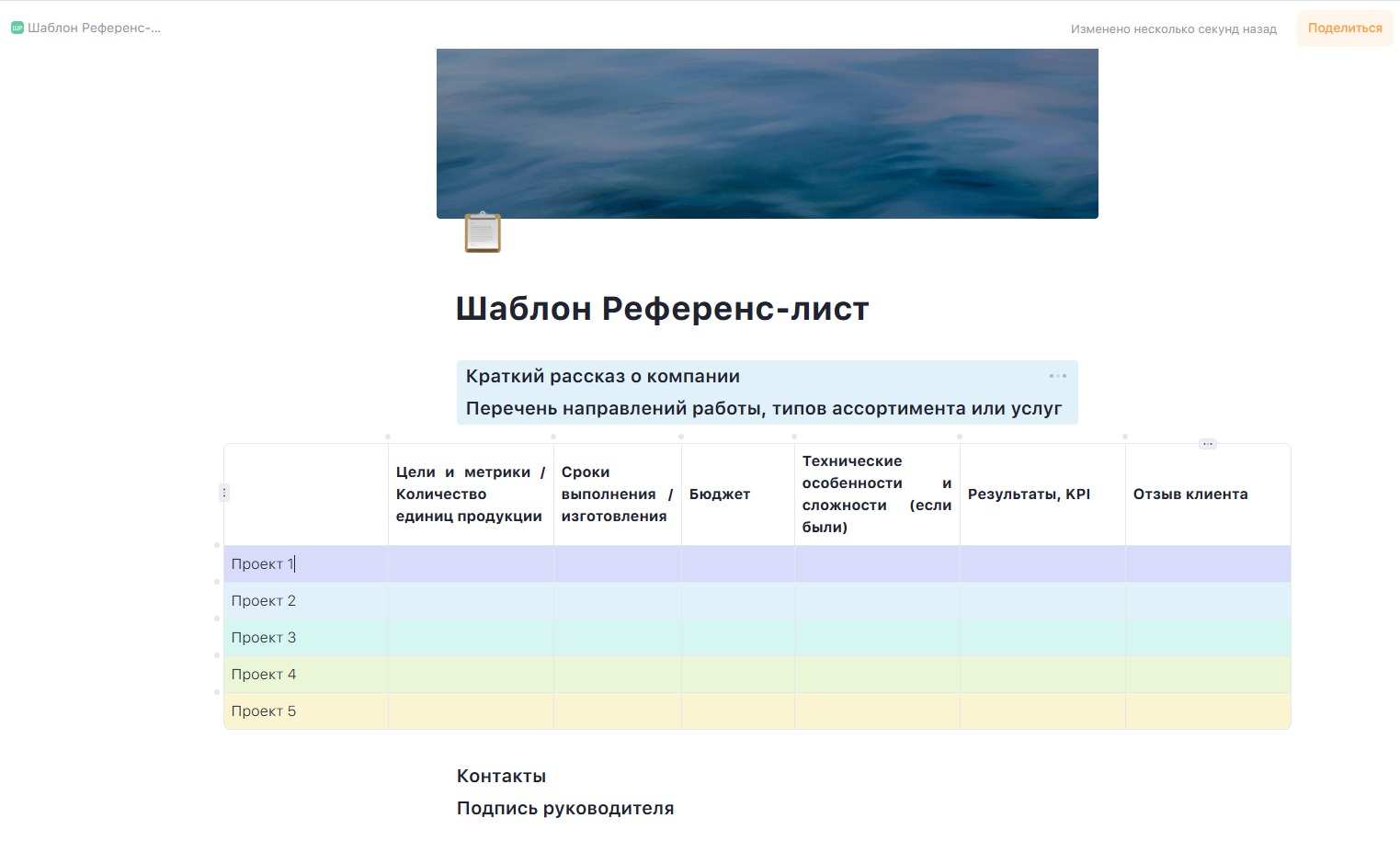The width and height of the screenshot is (1400, 841).
Task: Open the 'Шаблон Референс-...' breadcrumb title
Action: (x=94, y=28)
